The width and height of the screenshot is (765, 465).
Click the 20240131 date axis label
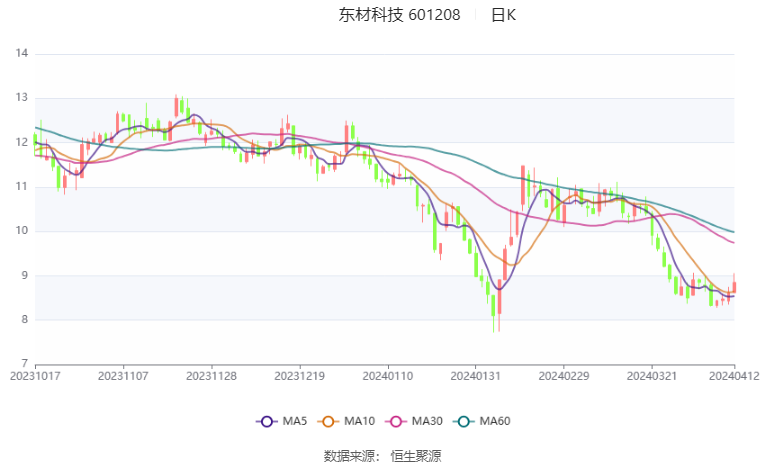[x=476, y=376]
